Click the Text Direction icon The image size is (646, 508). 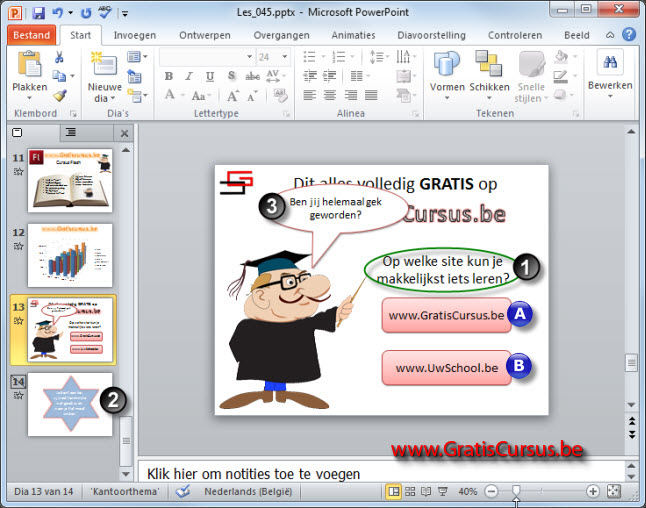(x=405, y=57)
